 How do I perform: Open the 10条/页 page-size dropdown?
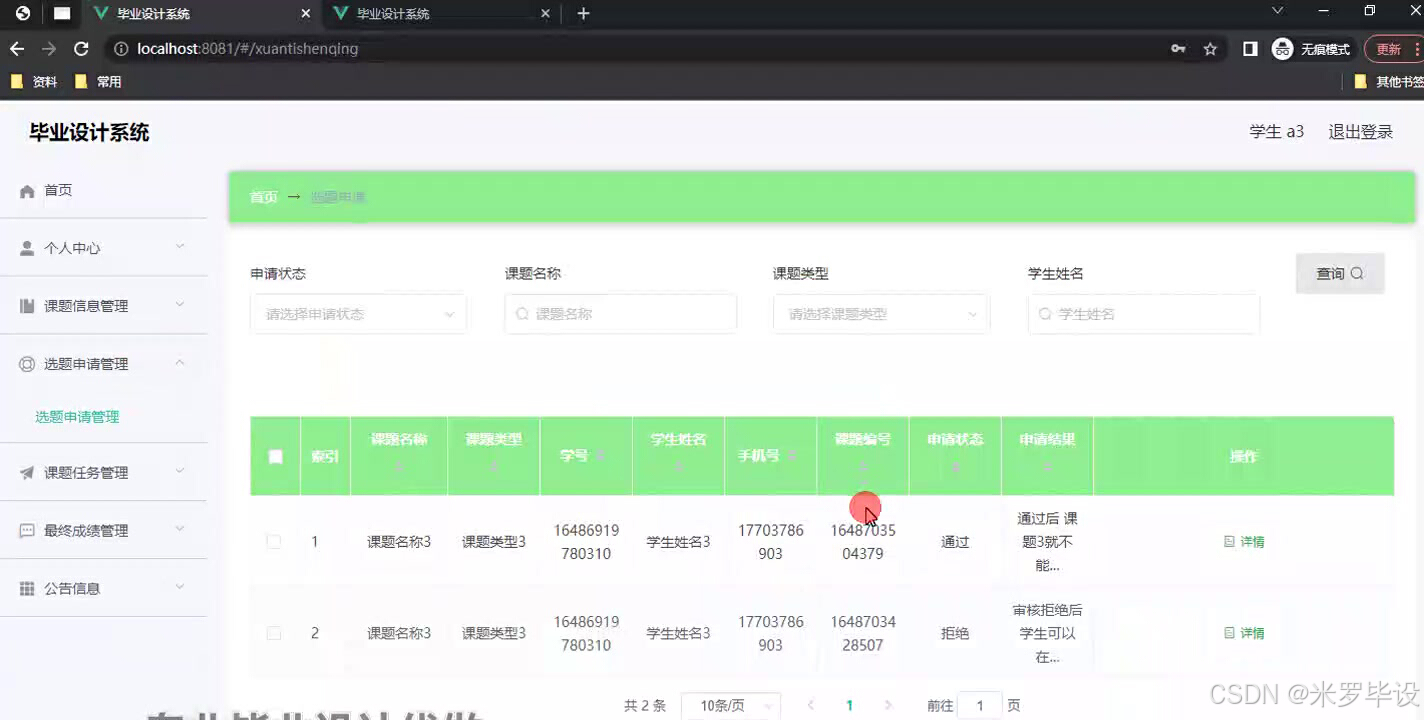pyautogui.click(x=730, y=704)
